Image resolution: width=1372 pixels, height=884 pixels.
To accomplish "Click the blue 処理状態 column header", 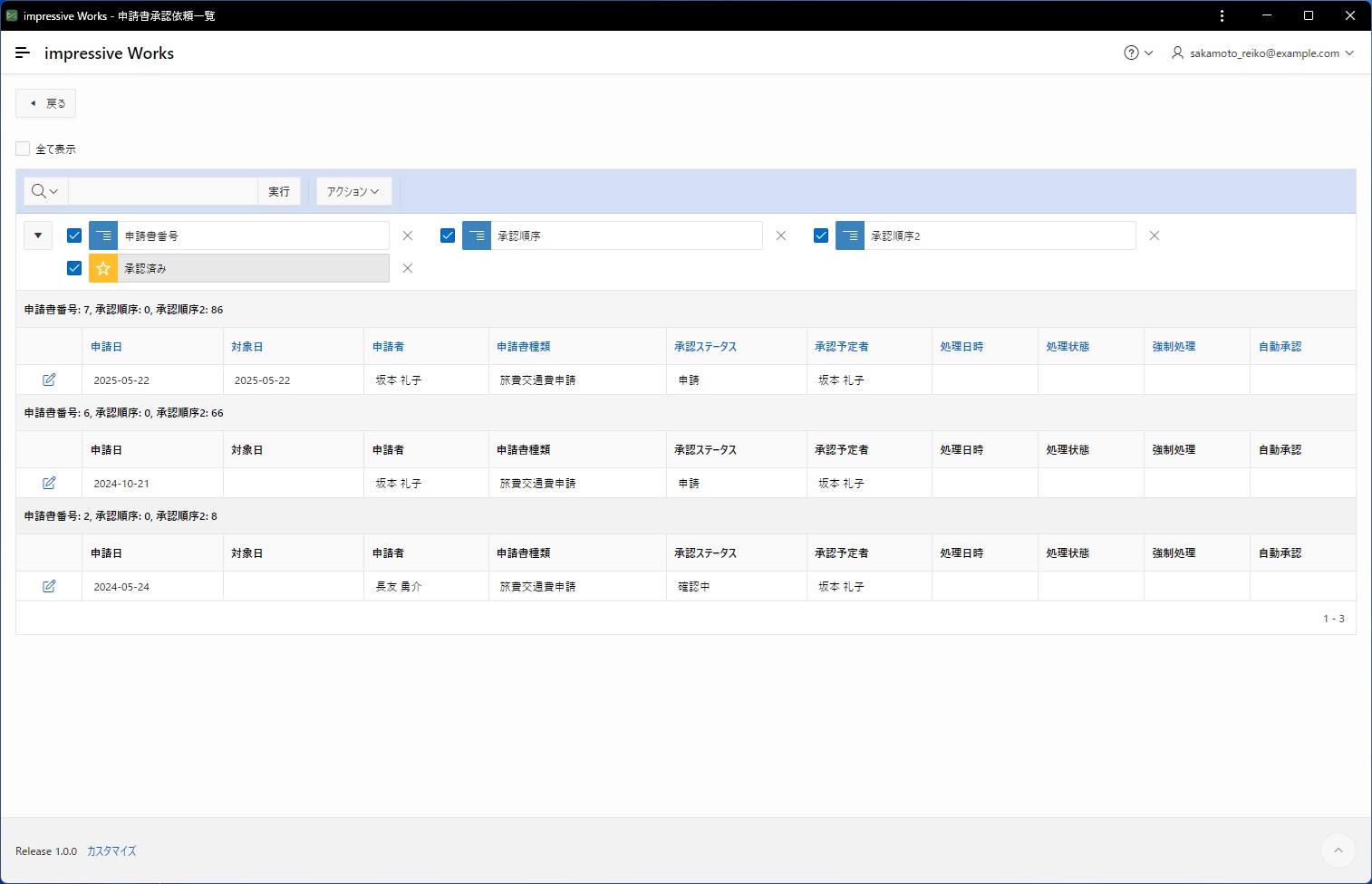I will (1068, 347).
